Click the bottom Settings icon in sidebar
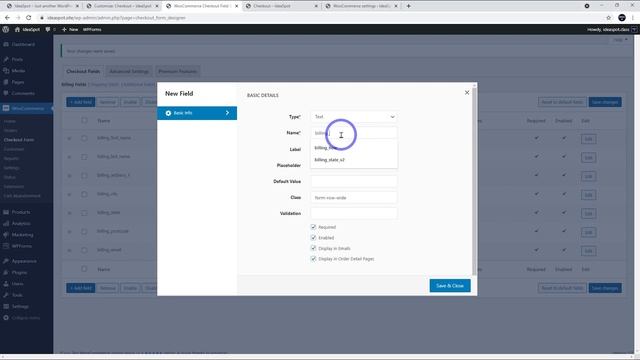640x360 pixels. (x=6, y=306)
